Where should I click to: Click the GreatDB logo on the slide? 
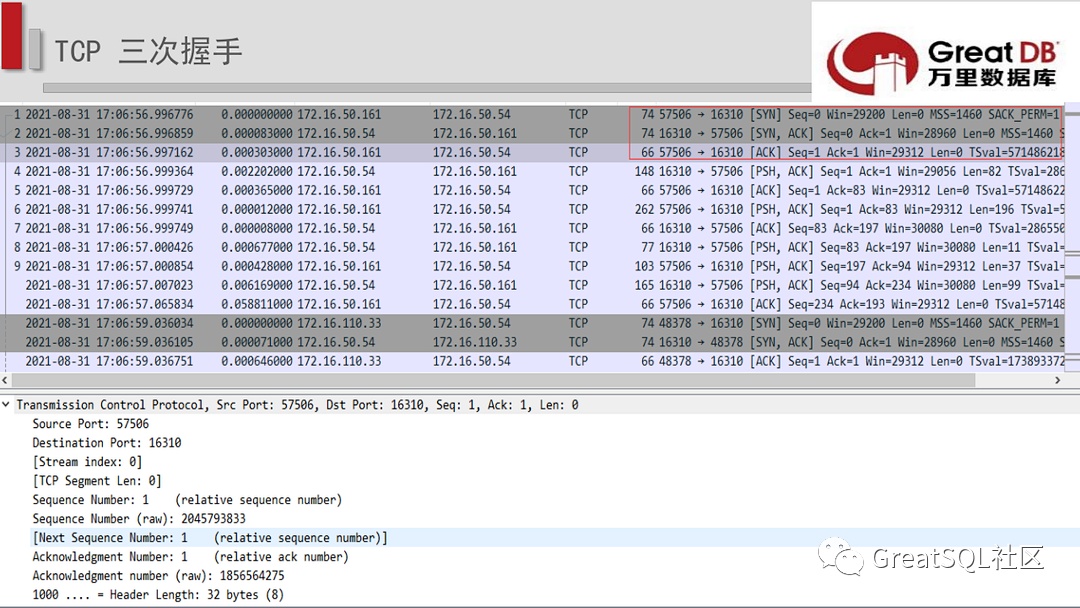coord(942,61)
